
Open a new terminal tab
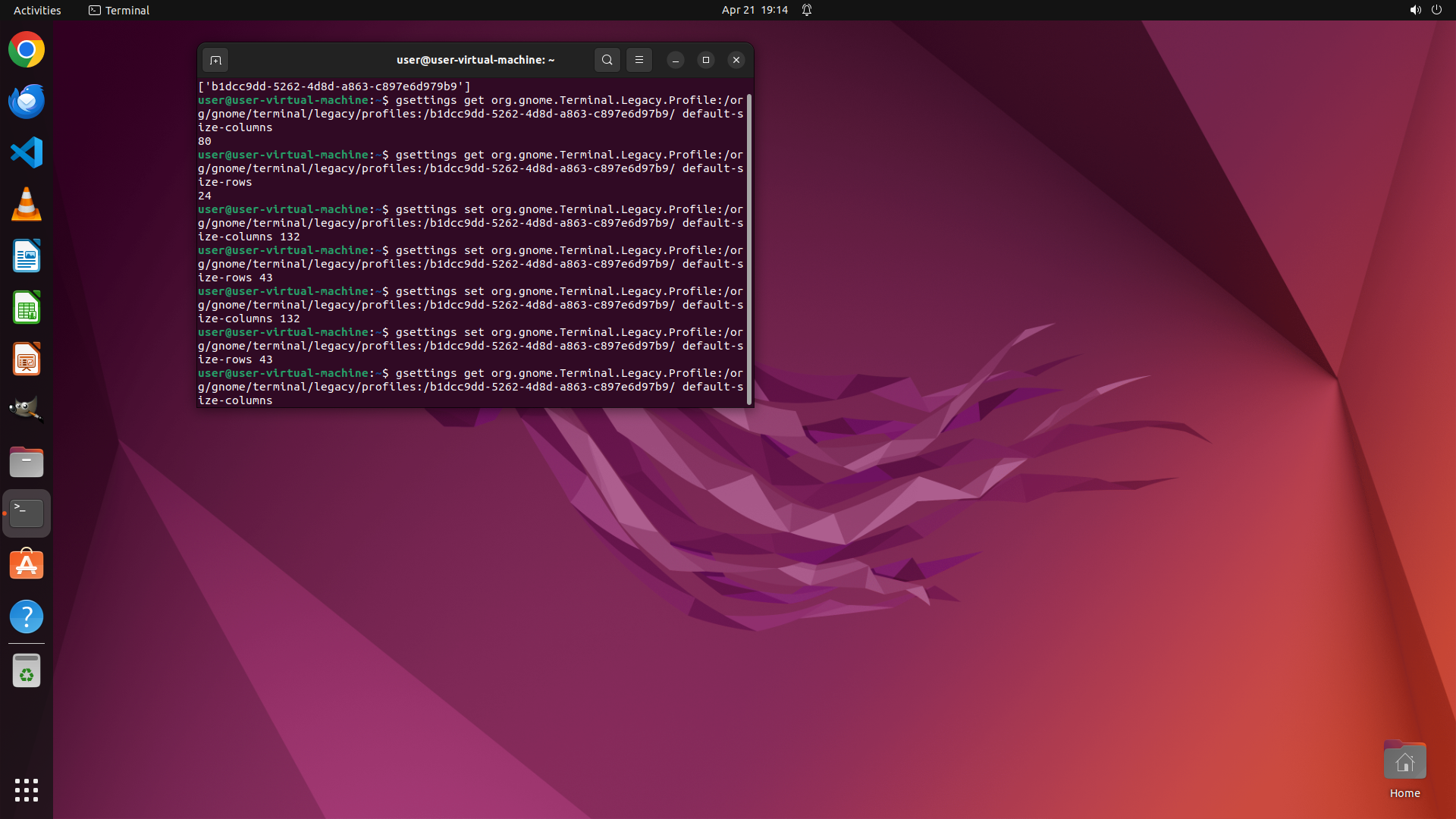pyautogui.click(x=215, y=60)
